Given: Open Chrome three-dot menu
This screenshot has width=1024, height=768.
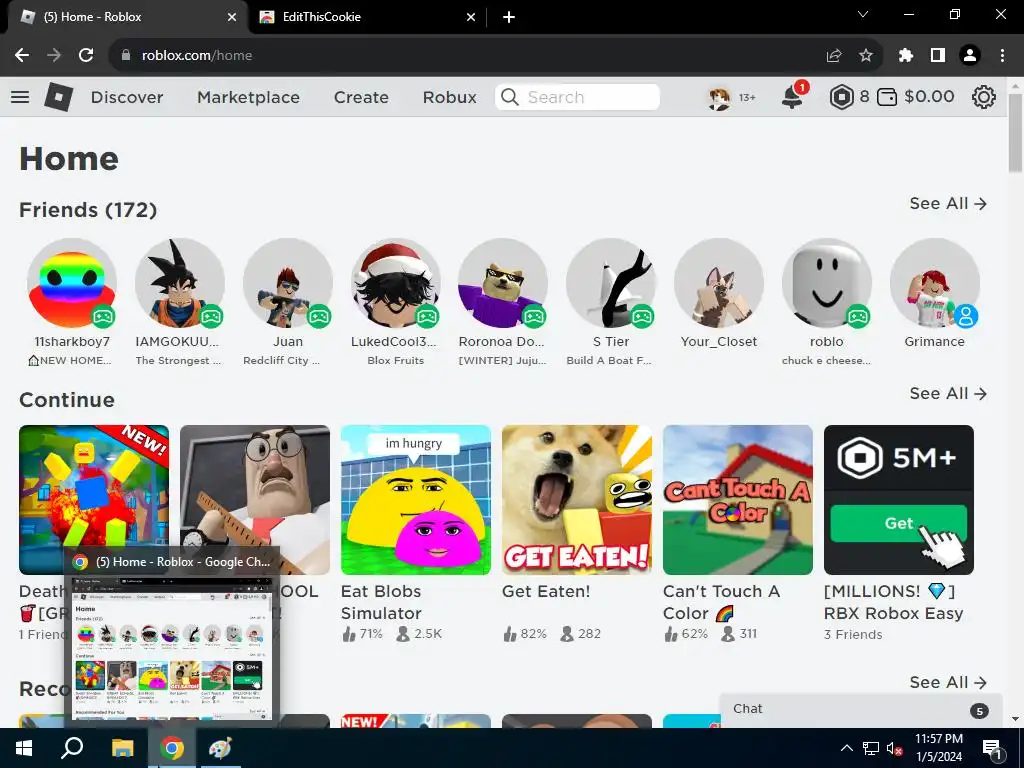Looking at the screenshot, I should pyautogui.click(x=1002, y=56).
